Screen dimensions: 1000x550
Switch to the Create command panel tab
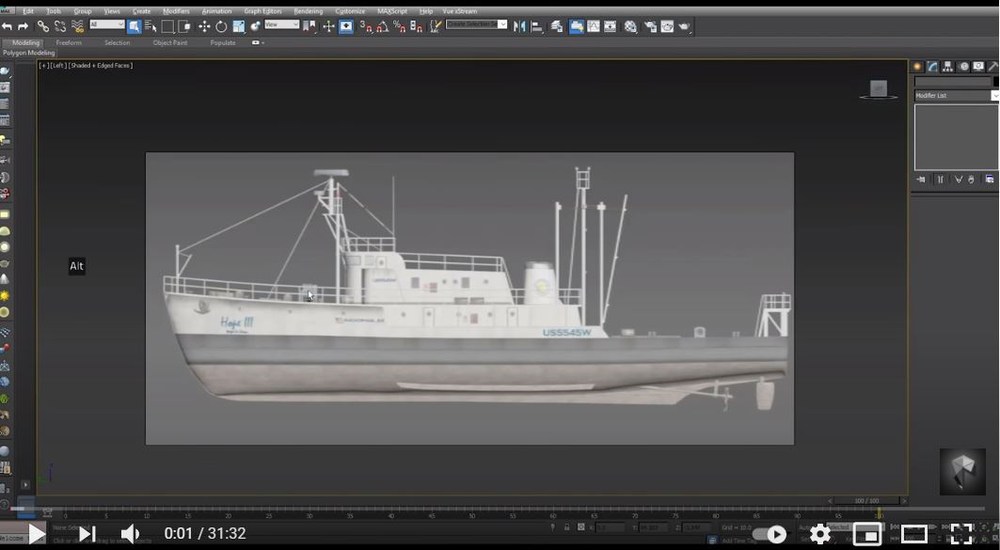click(x=918, y=66)
